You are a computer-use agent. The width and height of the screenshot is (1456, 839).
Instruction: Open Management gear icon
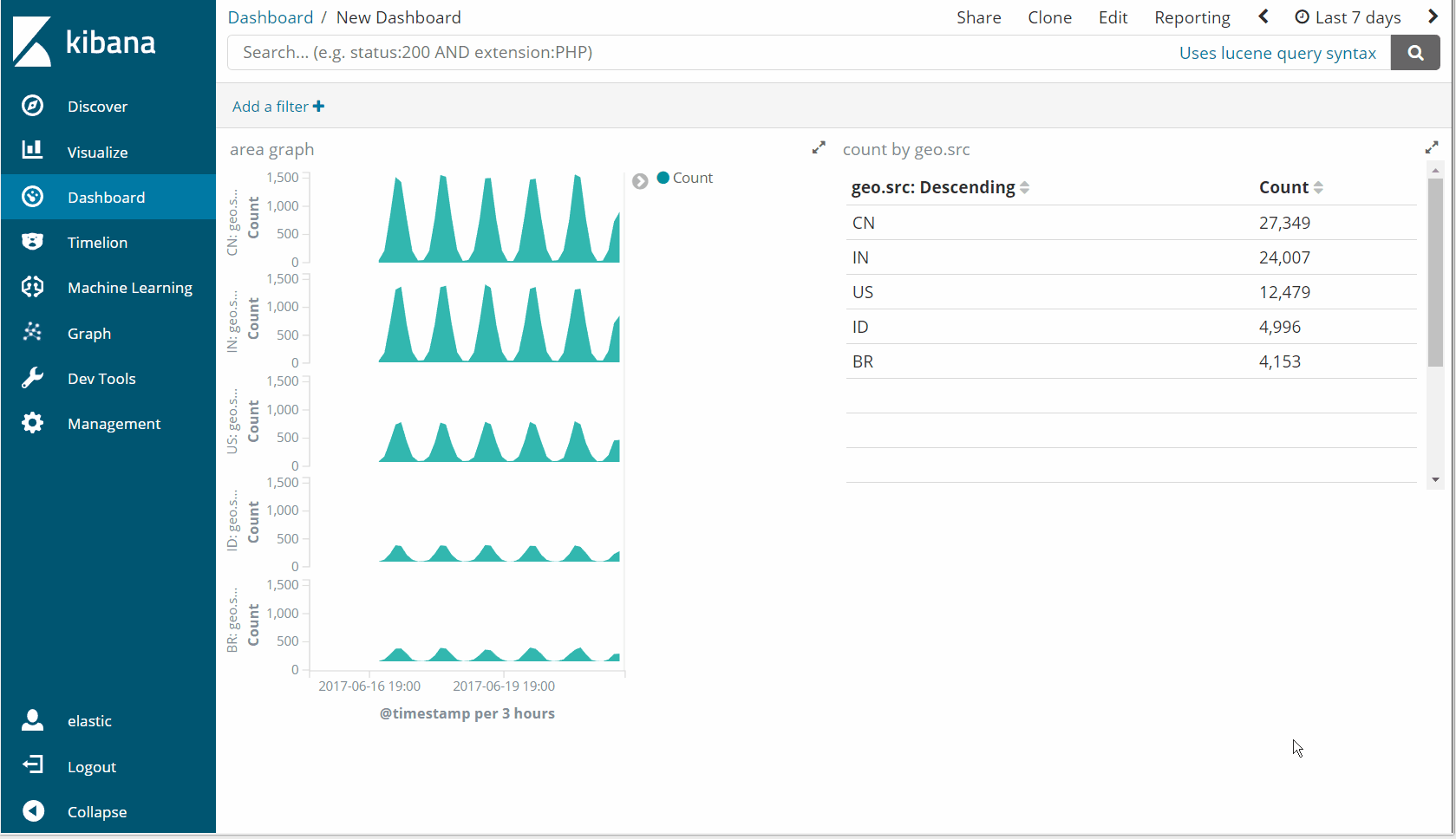(32, 423)
